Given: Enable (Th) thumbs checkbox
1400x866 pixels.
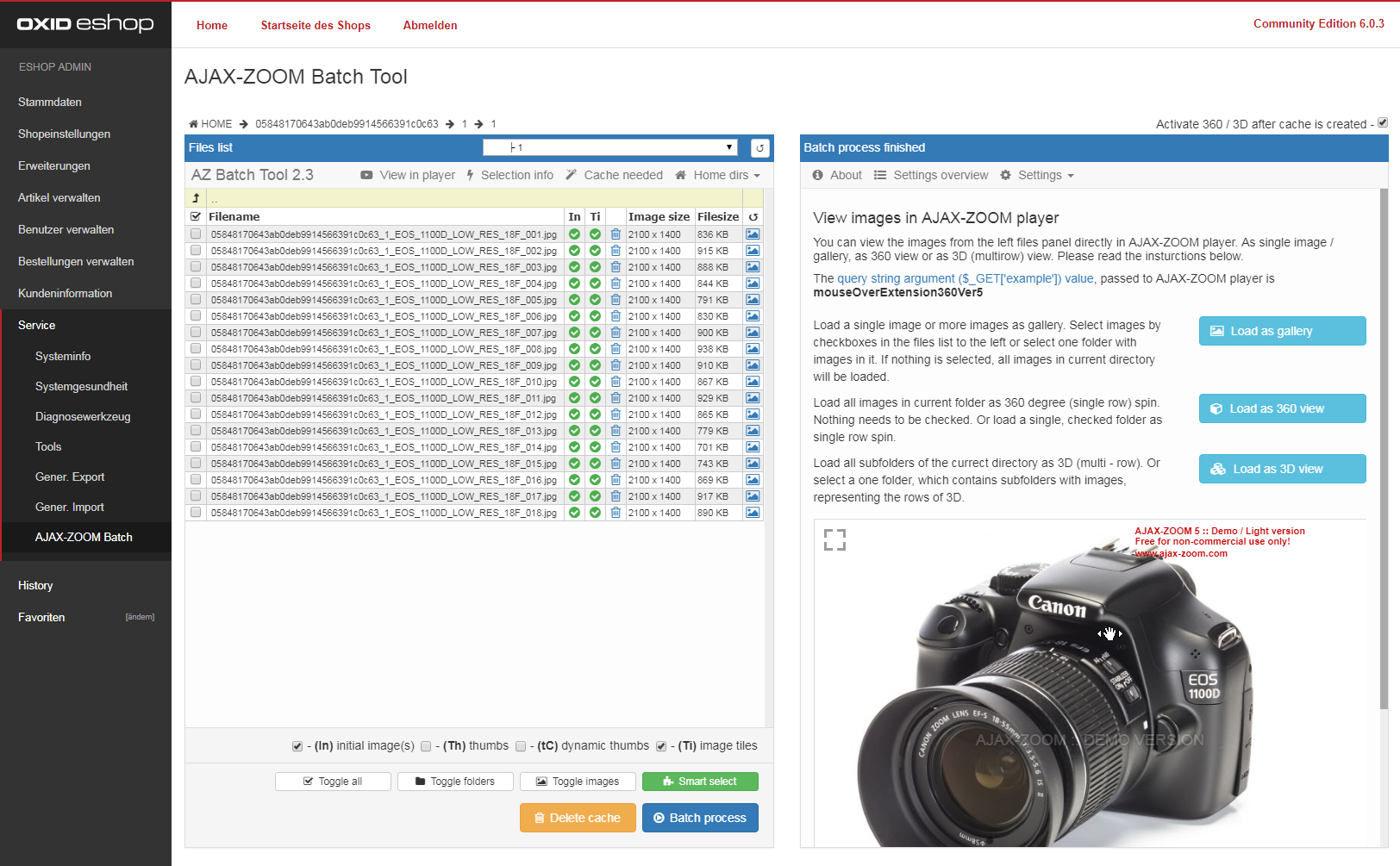Looking at the screenshot, I should [426, 746].
